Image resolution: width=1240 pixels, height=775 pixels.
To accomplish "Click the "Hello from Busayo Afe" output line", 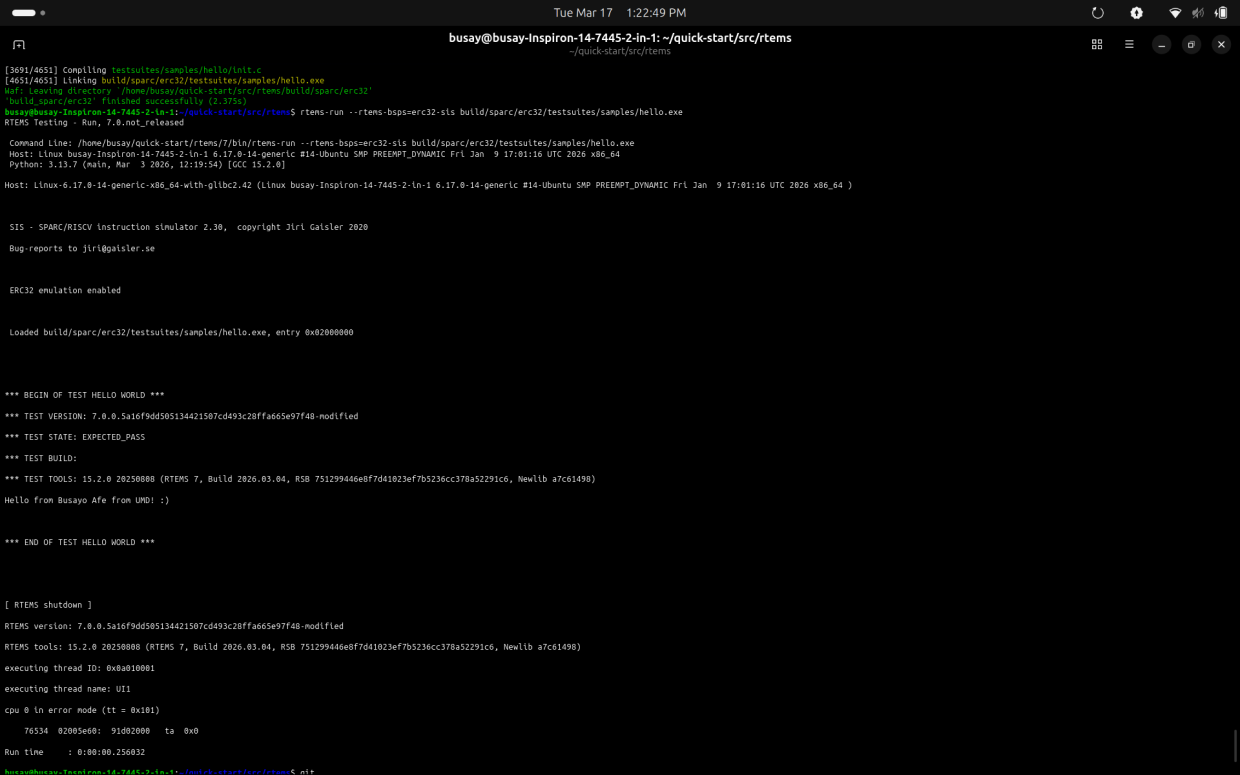I will (87, 500).
